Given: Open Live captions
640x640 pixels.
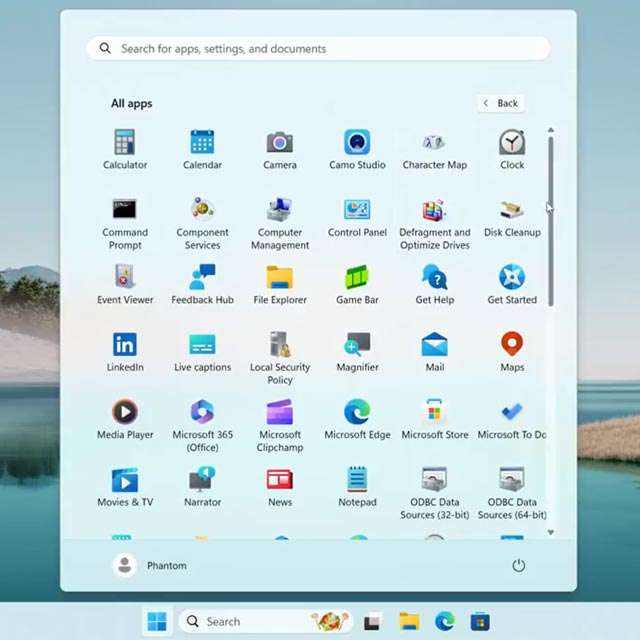Looking at the screenshot, I should pos(202,352).
